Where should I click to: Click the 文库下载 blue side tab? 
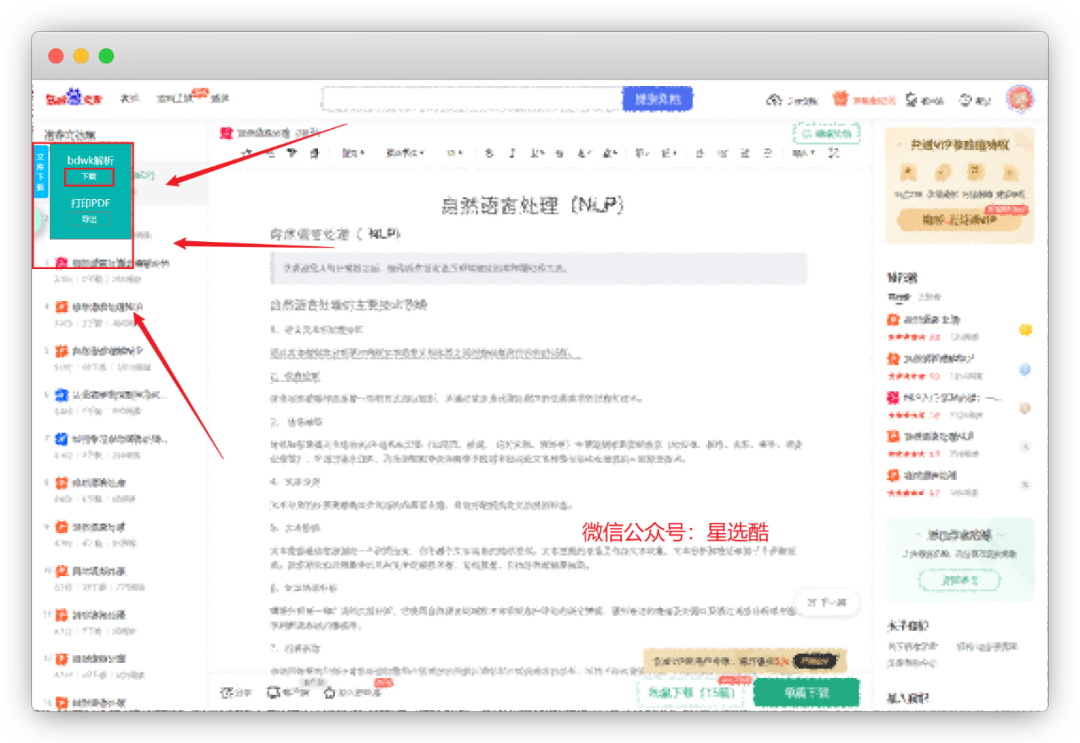click(41, 171)
